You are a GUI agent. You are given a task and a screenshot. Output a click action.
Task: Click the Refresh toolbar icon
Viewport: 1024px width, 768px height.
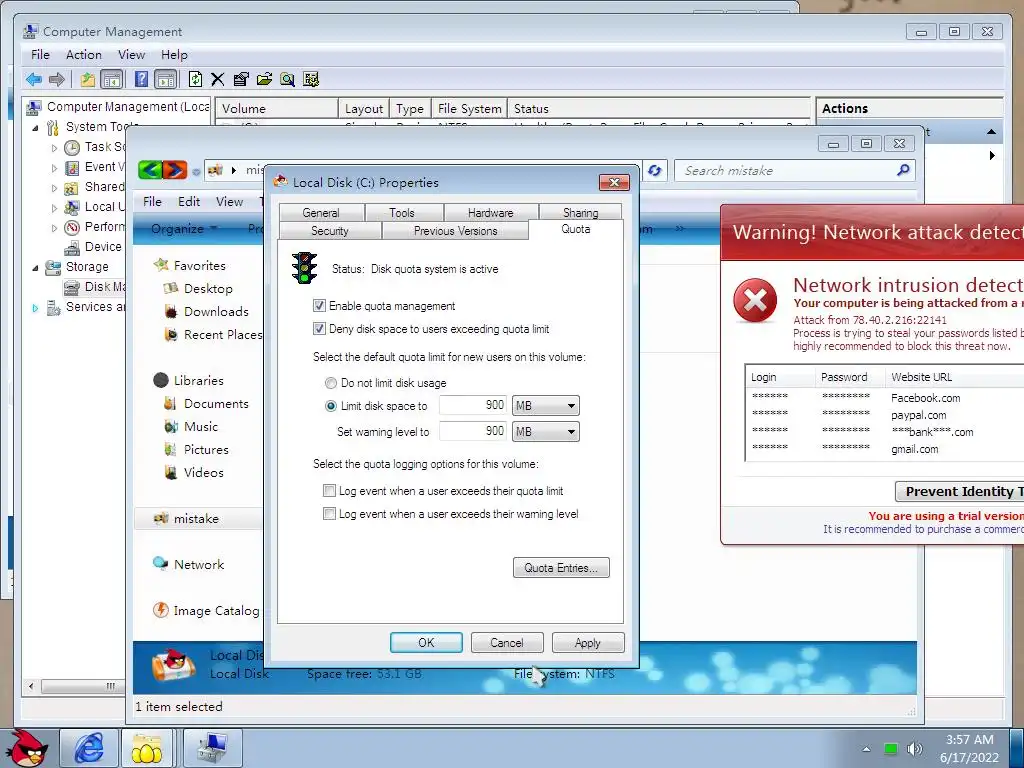click(x=195, y=80)
